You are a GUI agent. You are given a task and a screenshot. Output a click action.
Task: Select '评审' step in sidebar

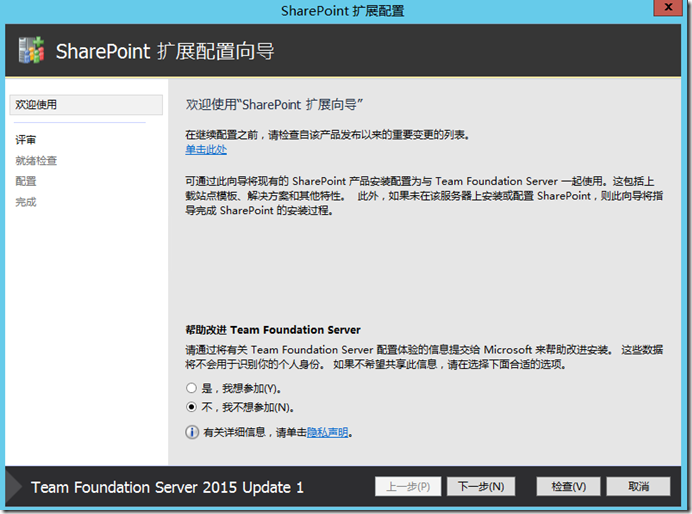[26, 140]
